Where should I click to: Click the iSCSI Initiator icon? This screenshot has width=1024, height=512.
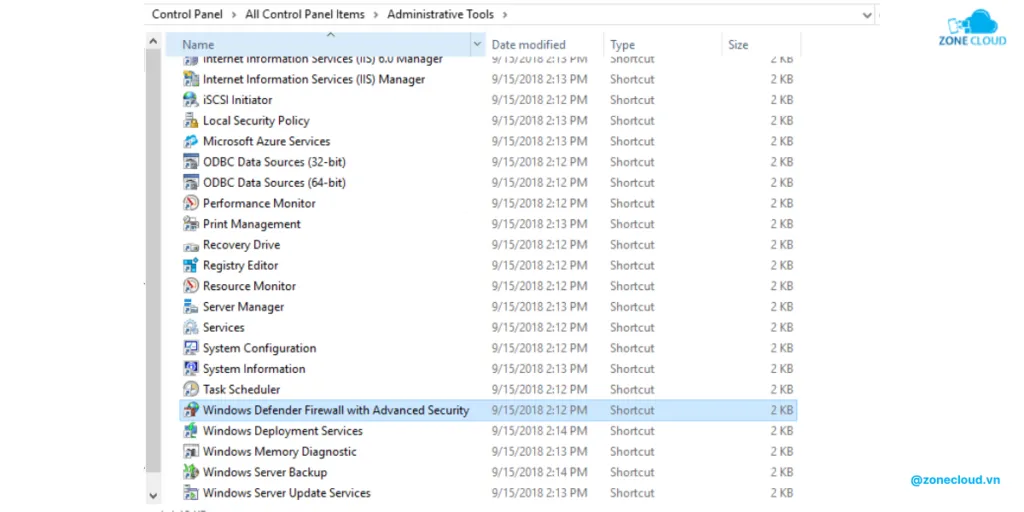[191, 100]
